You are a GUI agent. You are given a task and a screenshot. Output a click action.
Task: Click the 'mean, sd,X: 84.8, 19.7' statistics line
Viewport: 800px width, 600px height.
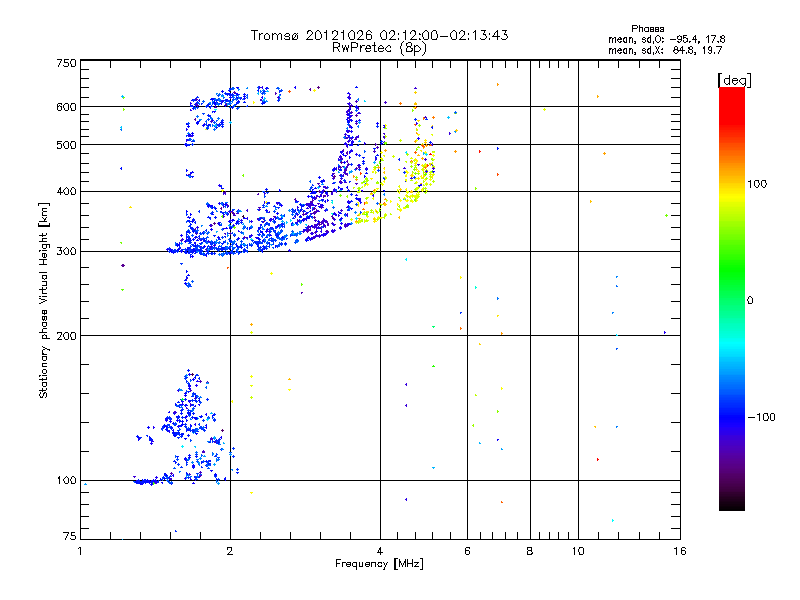click(665, 50)
